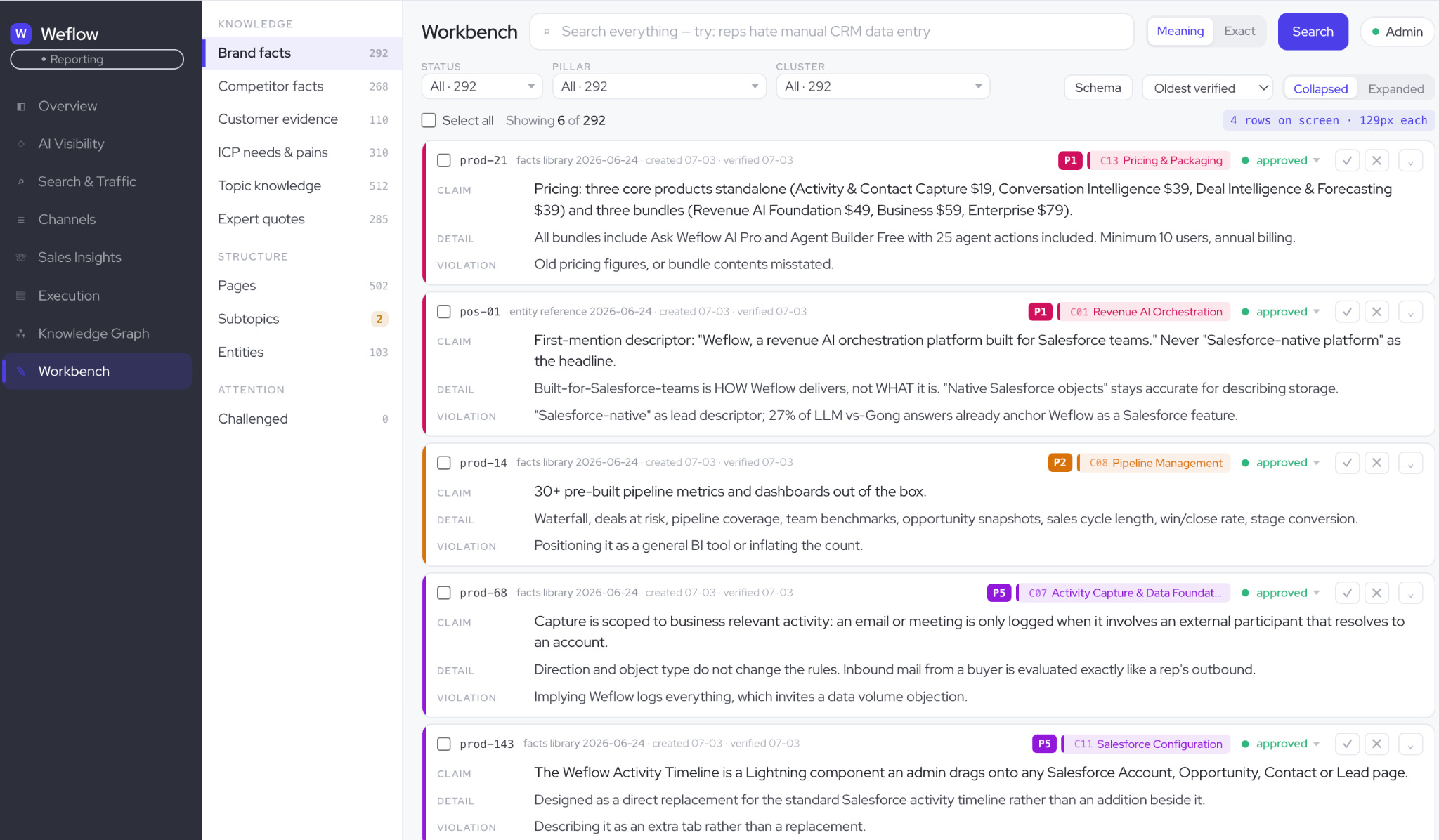Click the Workbench pencil icon in sidebar
This screenshot has height=840, width=1439.
(21, 372)
